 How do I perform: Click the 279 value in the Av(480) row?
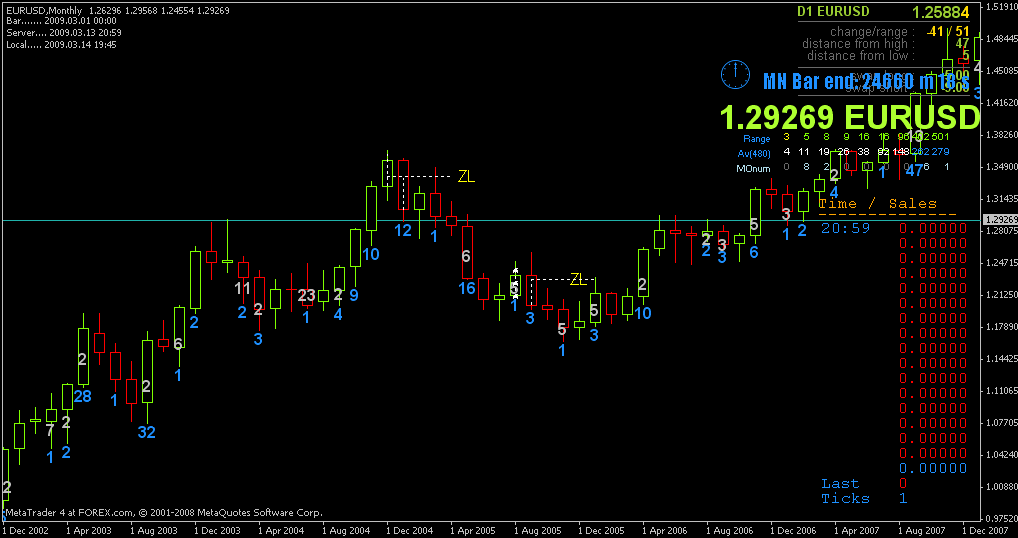[x=941, y=152]
